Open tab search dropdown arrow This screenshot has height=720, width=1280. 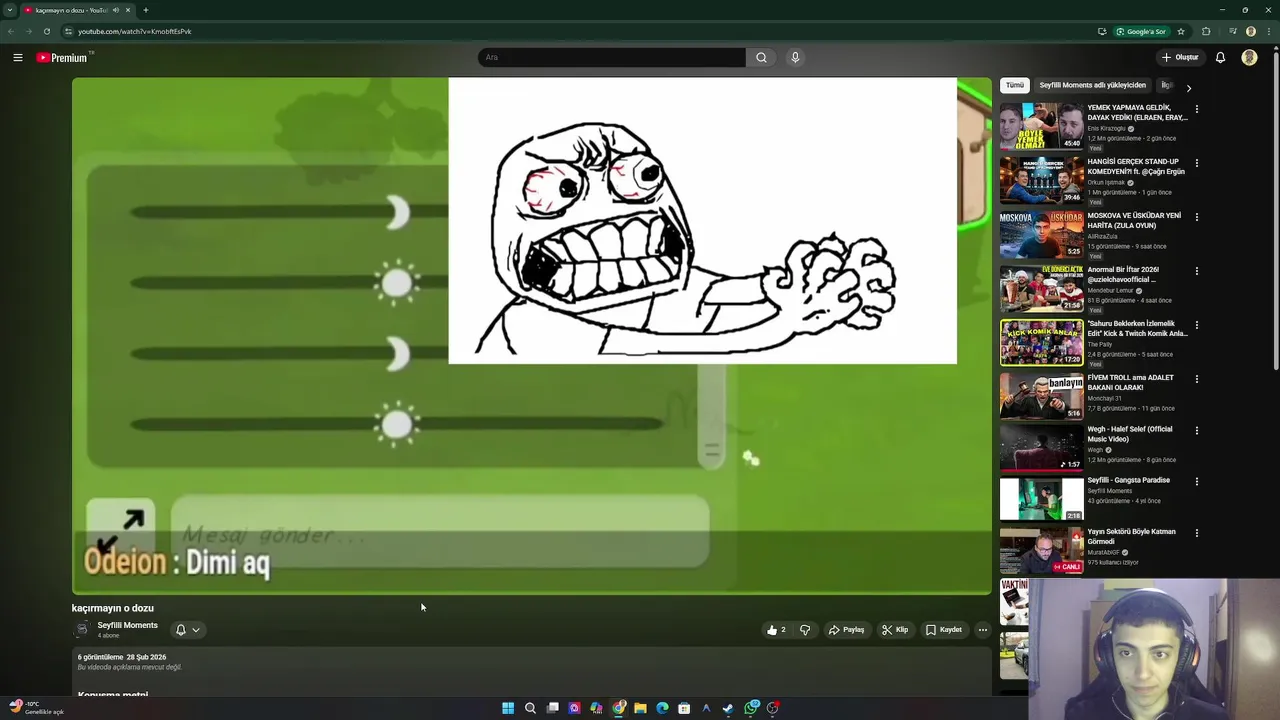tap(9, 10)
